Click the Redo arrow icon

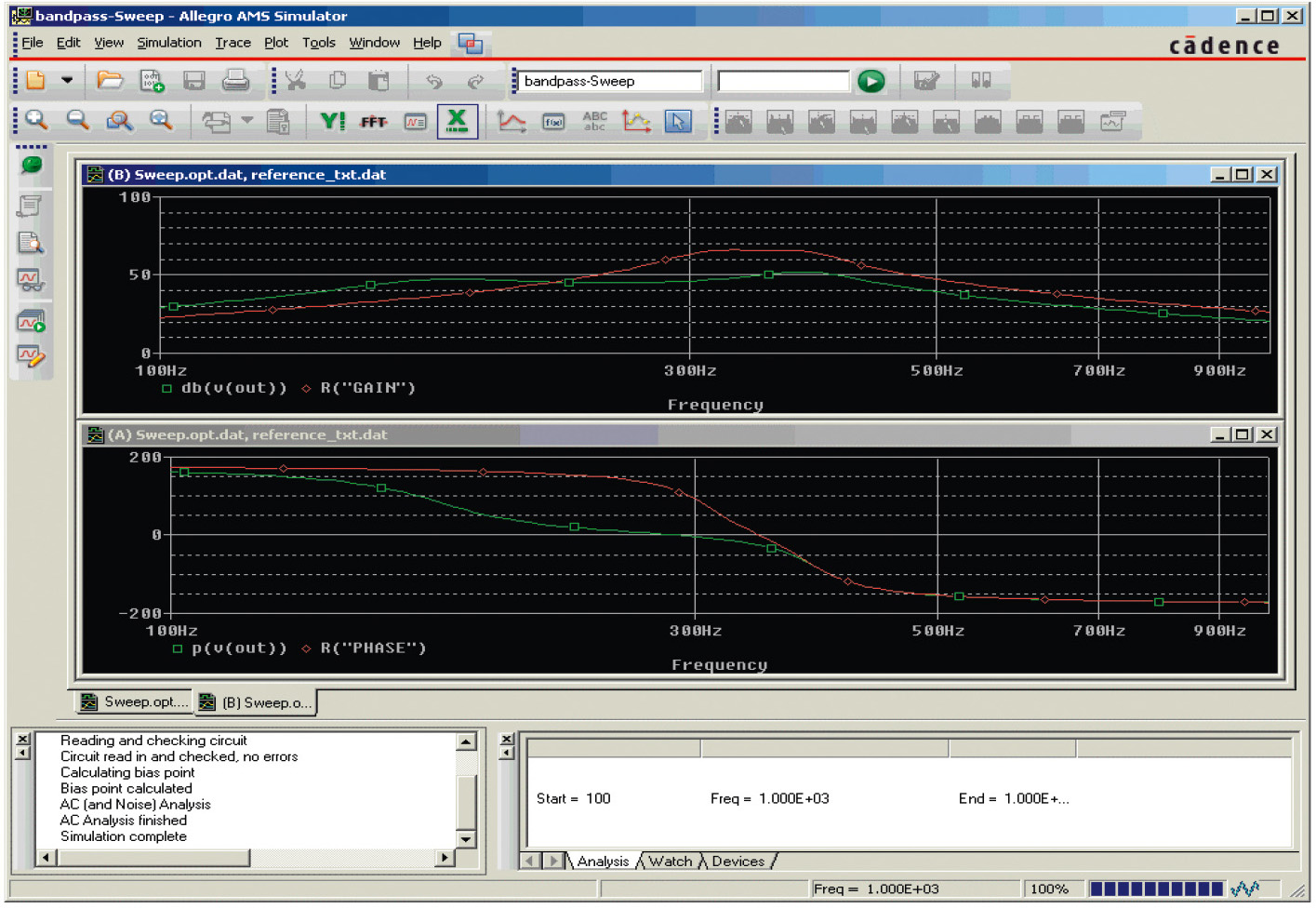[x=475, y=81]
